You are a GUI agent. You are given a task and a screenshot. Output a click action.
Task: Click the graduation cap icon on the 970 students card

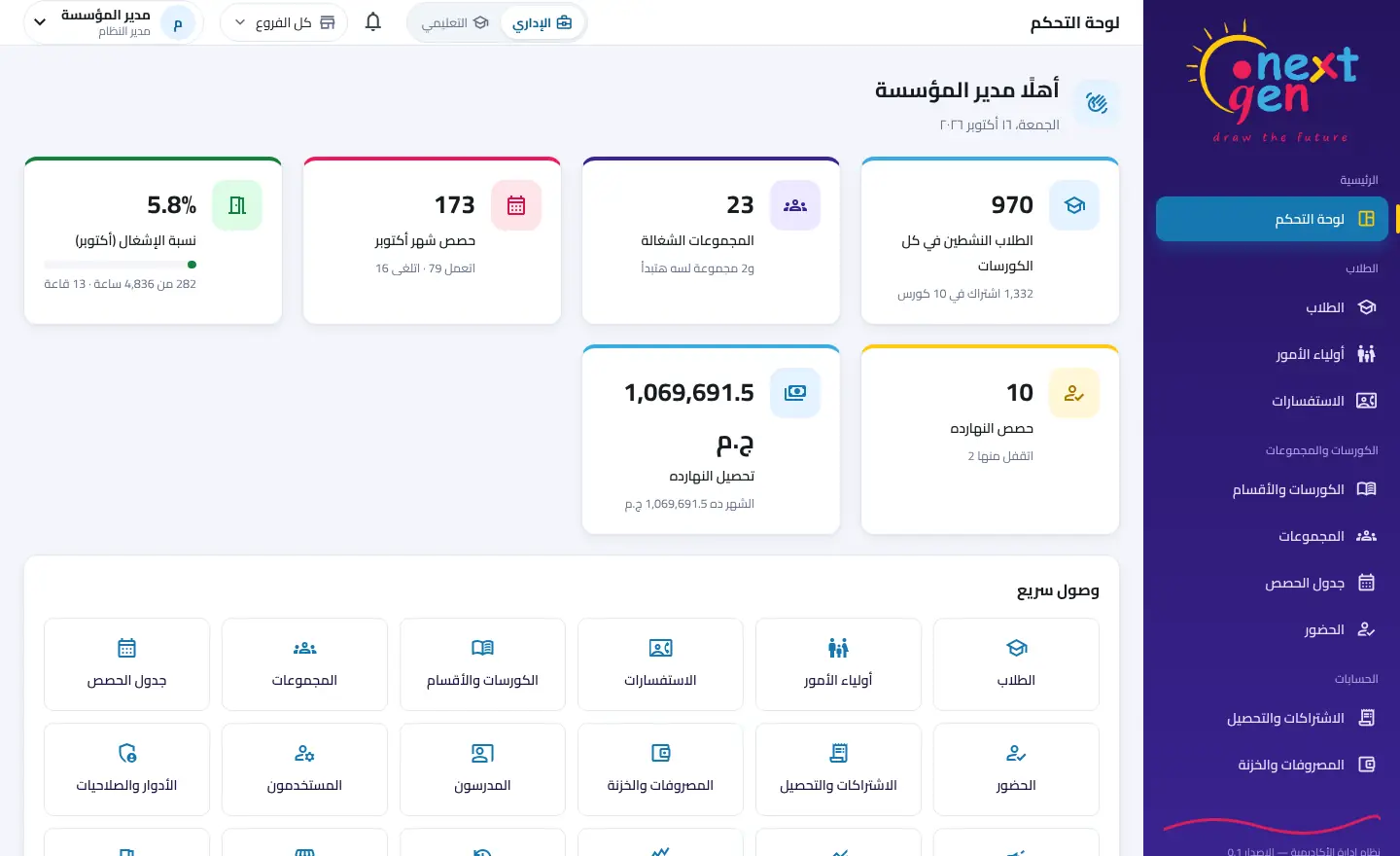(x=1074, y=205)
